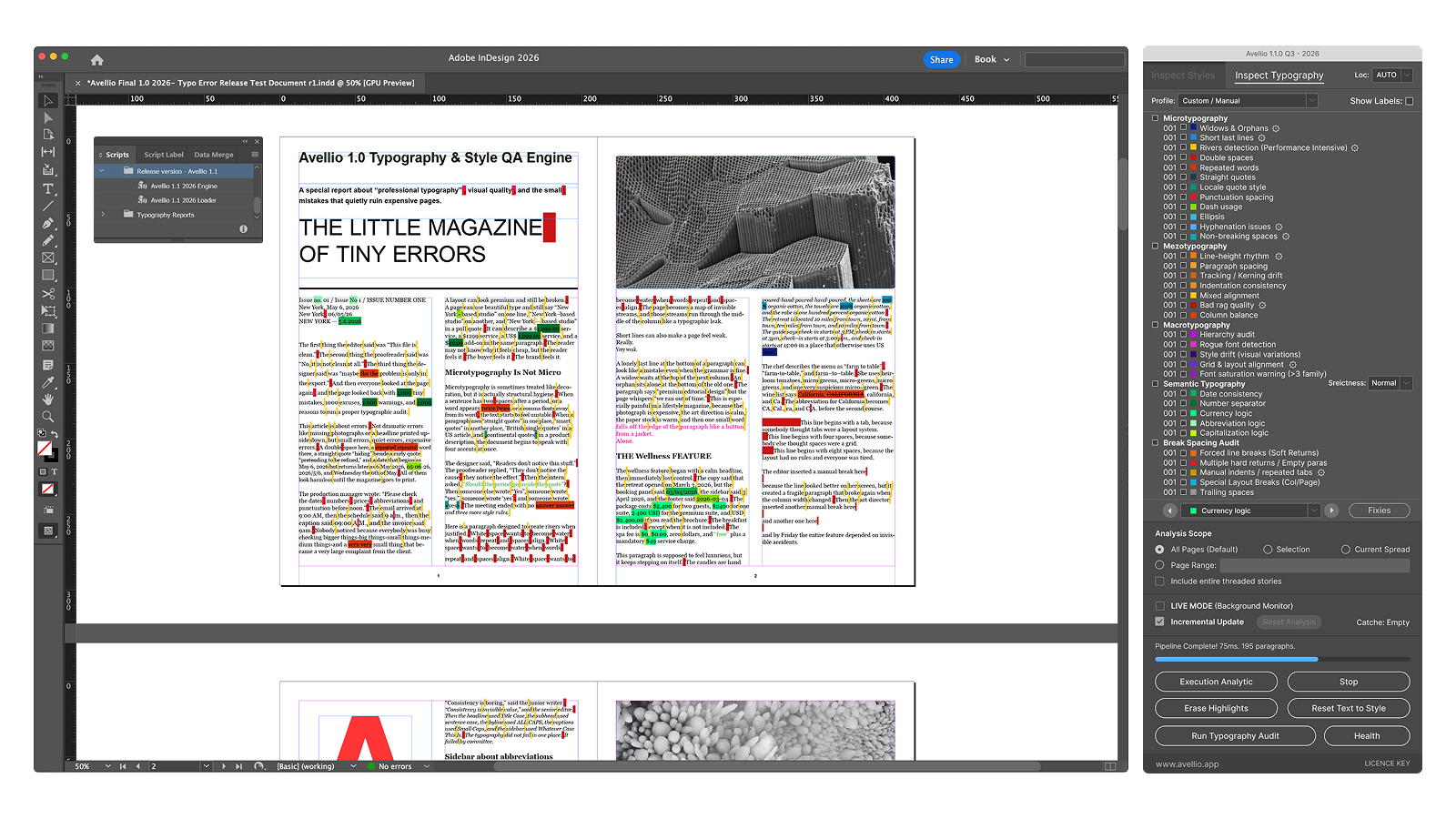The height and width of the screenshot is (819, 1456).
Task: Select the Rectangle Frame tool
Action: [x=48, y=258]
